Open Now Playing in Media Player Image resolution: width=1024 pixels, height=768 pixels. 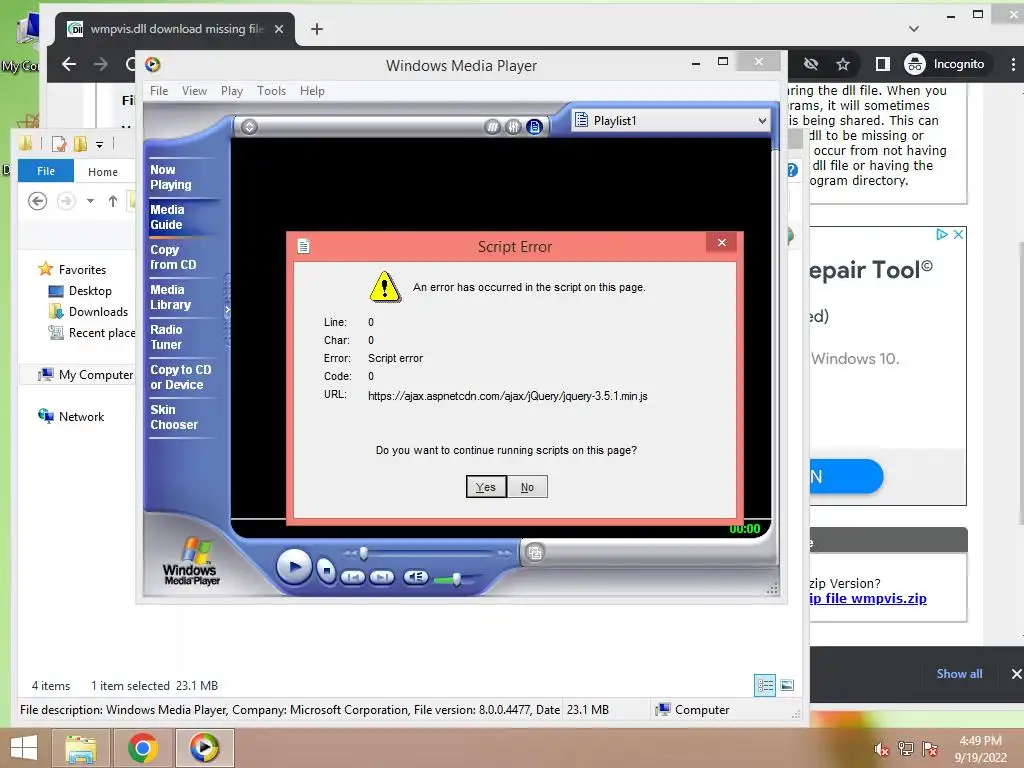coord(171,177)
